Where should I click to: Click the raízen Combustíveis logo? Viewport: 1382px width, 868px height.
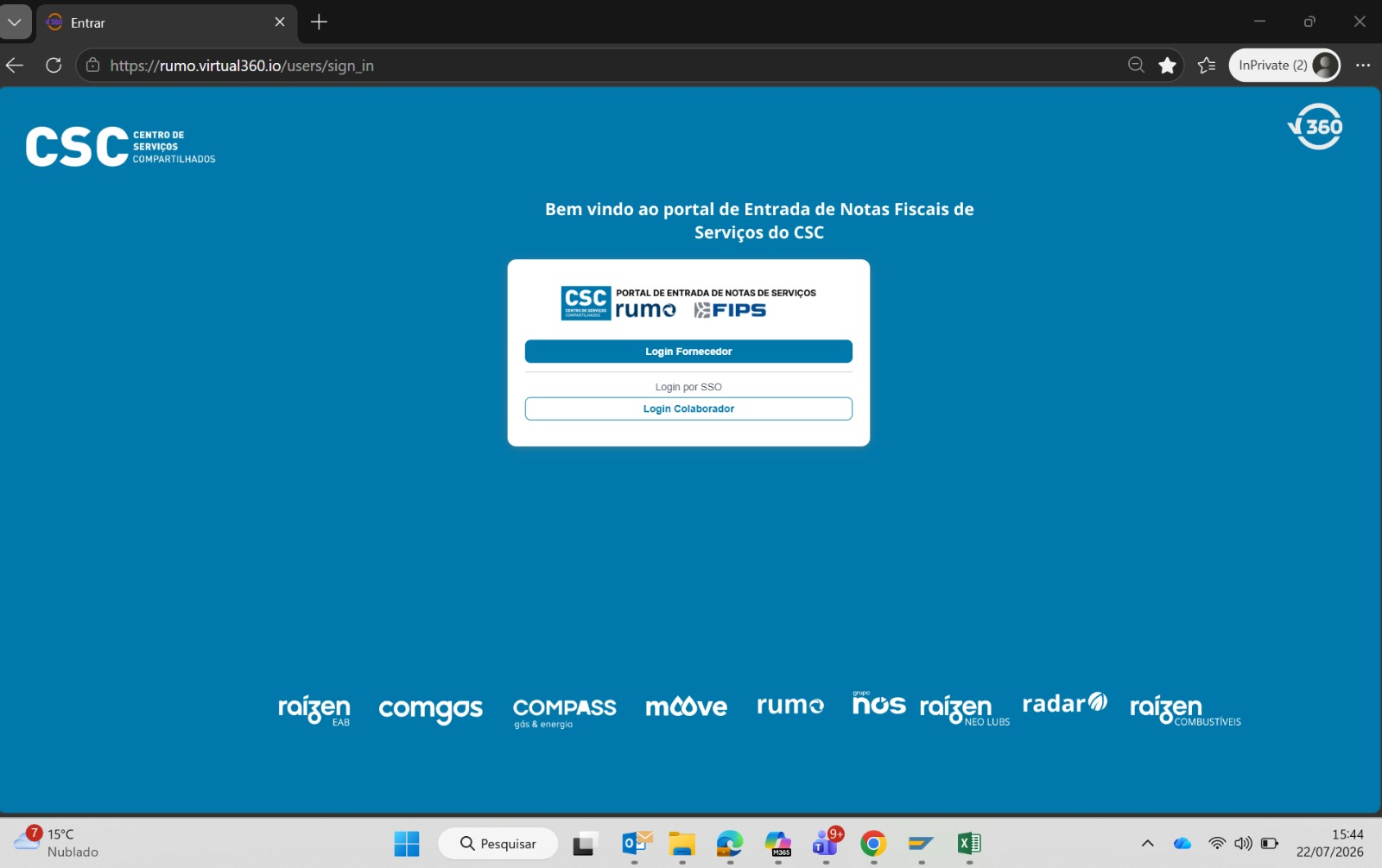[1185, 709]
